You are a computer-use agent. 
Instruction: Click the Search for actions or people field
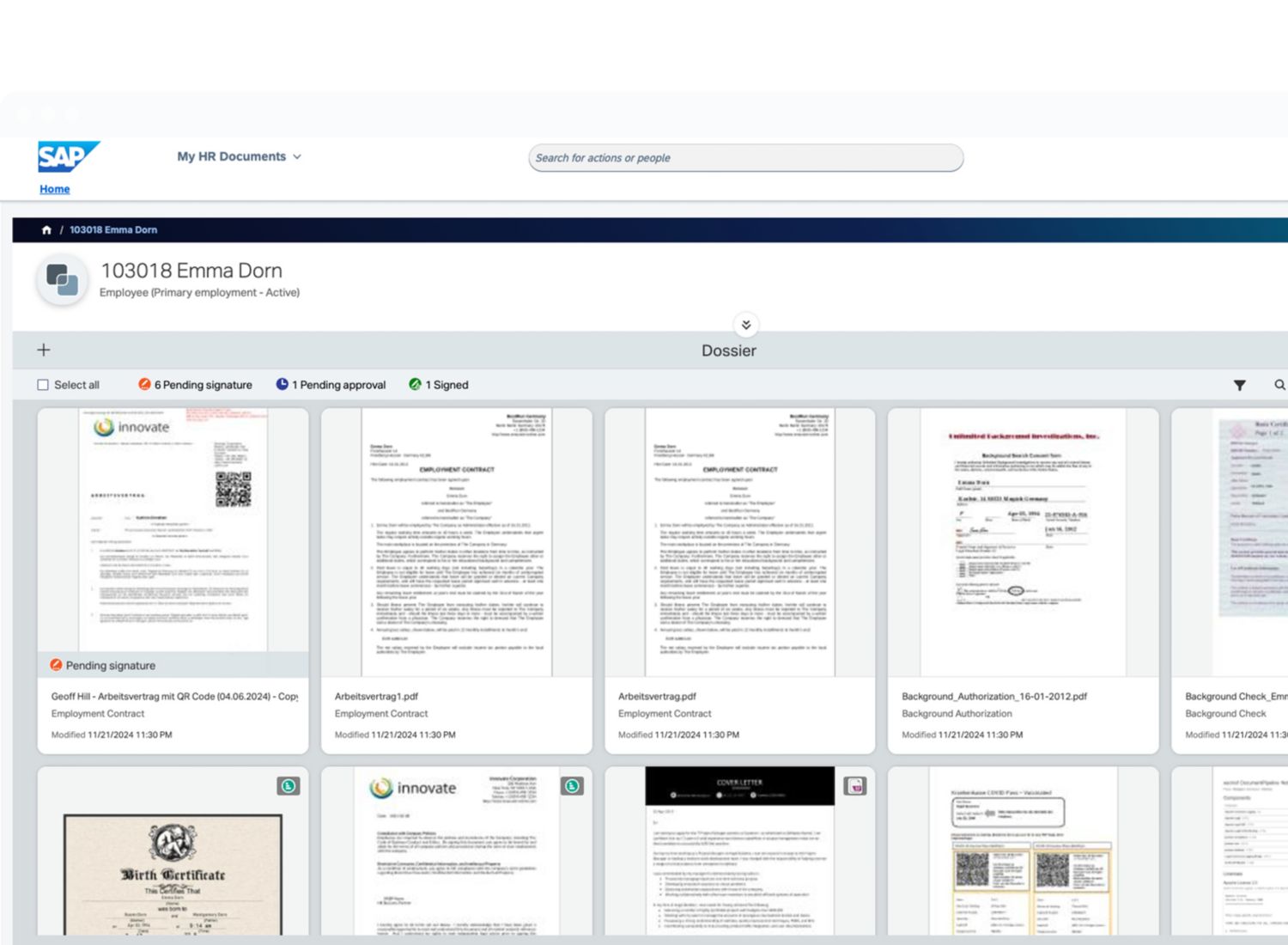745,158
